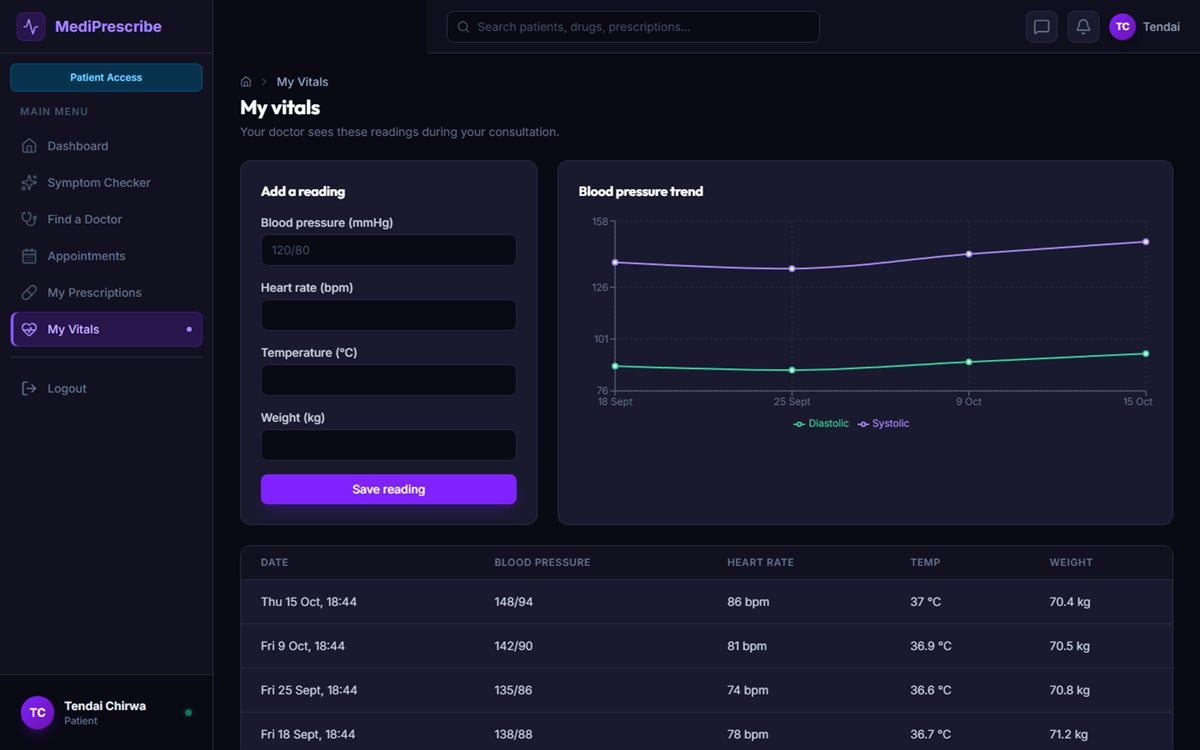This screenshot has width=1200, height=750.
Task: Toggle the Systolic legend entry
Action: [883, 424]
